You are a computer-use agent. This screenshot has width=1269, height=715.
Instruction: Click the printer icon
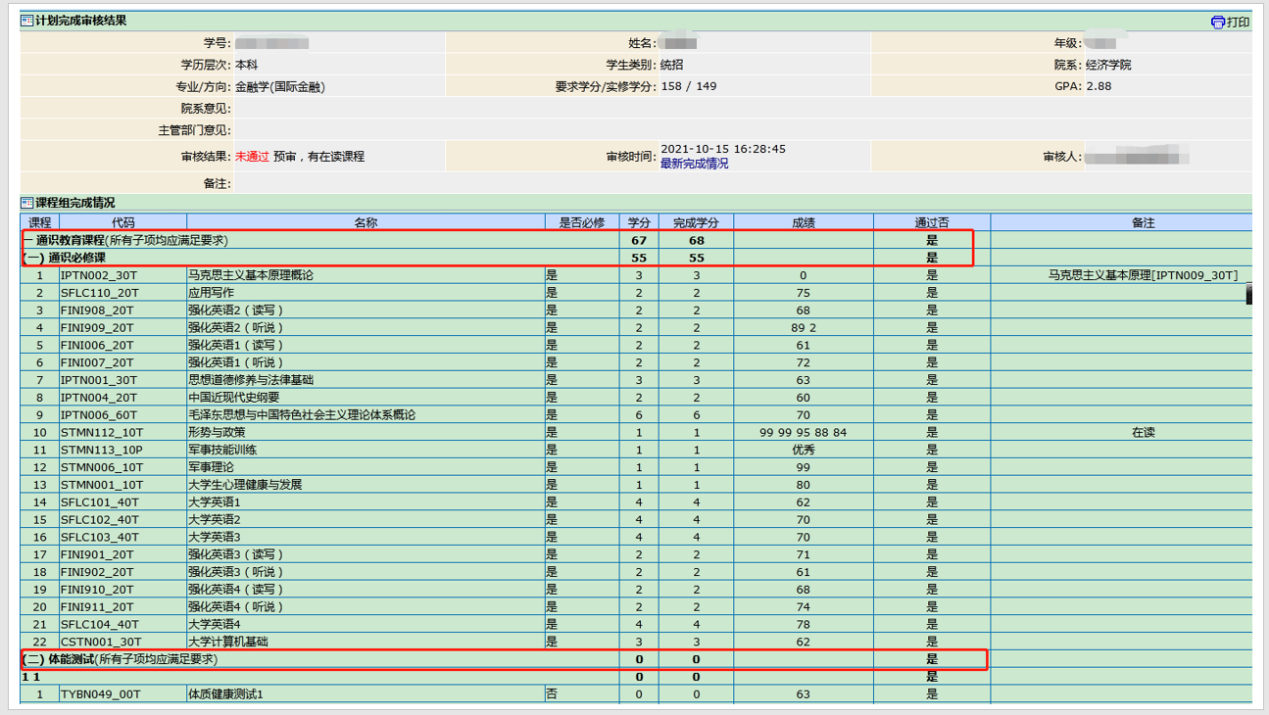(x=1217, y=22)
